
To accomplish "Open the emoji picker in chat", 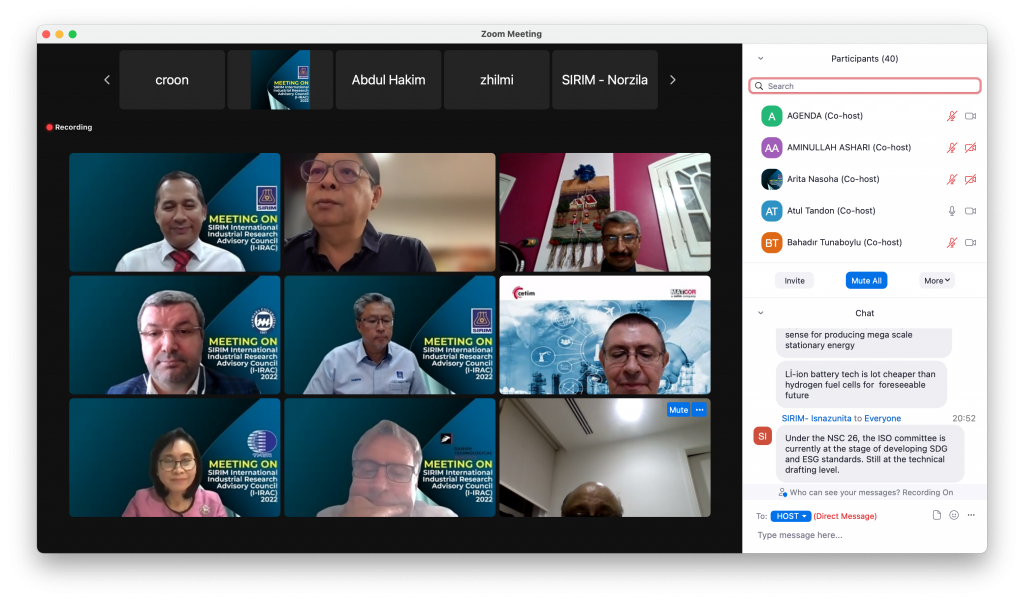I will tap(954, 515).
